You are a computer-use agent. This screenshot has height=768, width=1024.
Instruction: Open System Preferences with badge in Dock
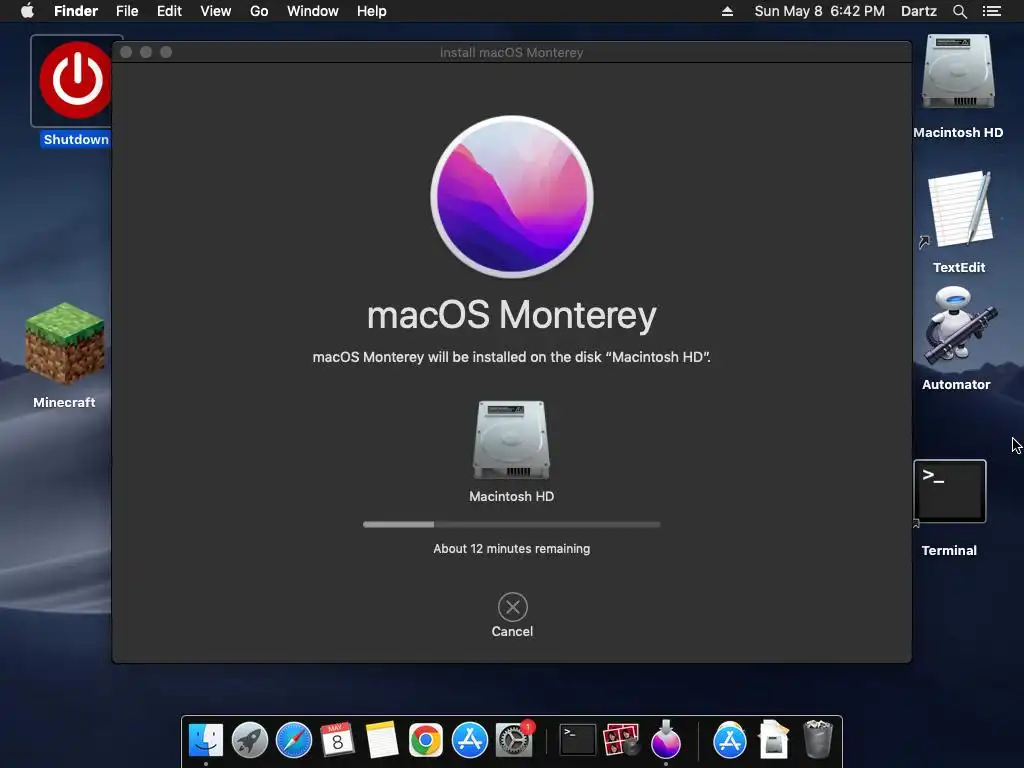click(x=514, y=740)
